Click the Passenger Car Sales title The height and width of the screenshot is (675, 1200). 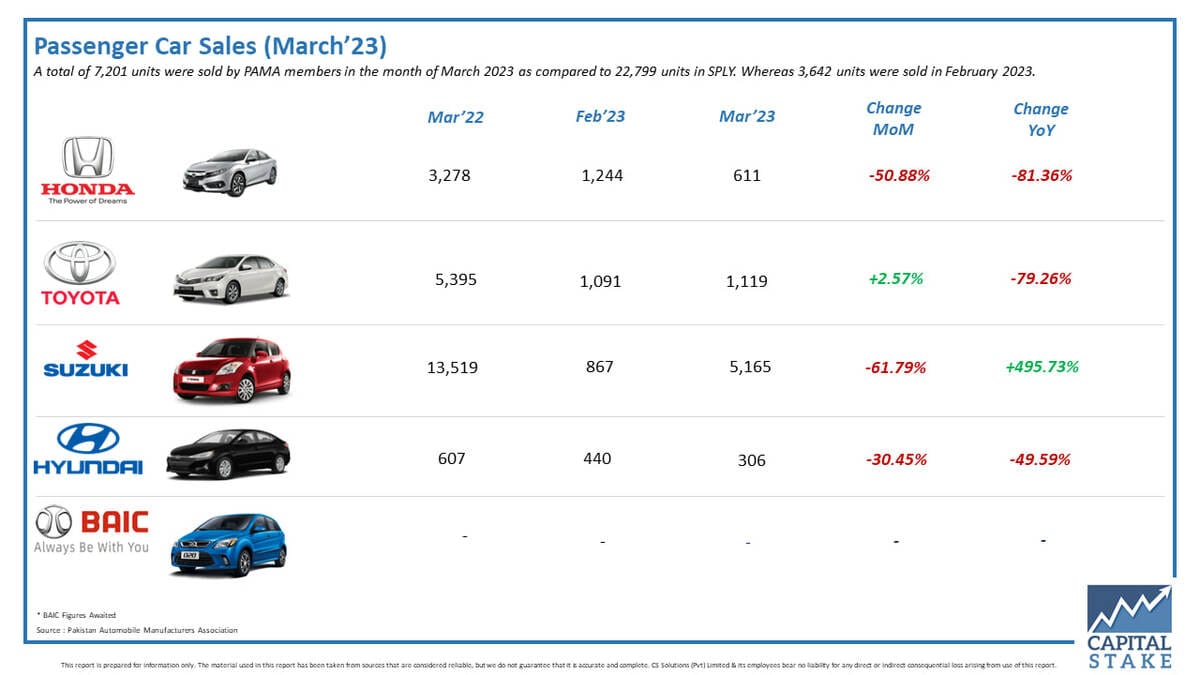210,46
